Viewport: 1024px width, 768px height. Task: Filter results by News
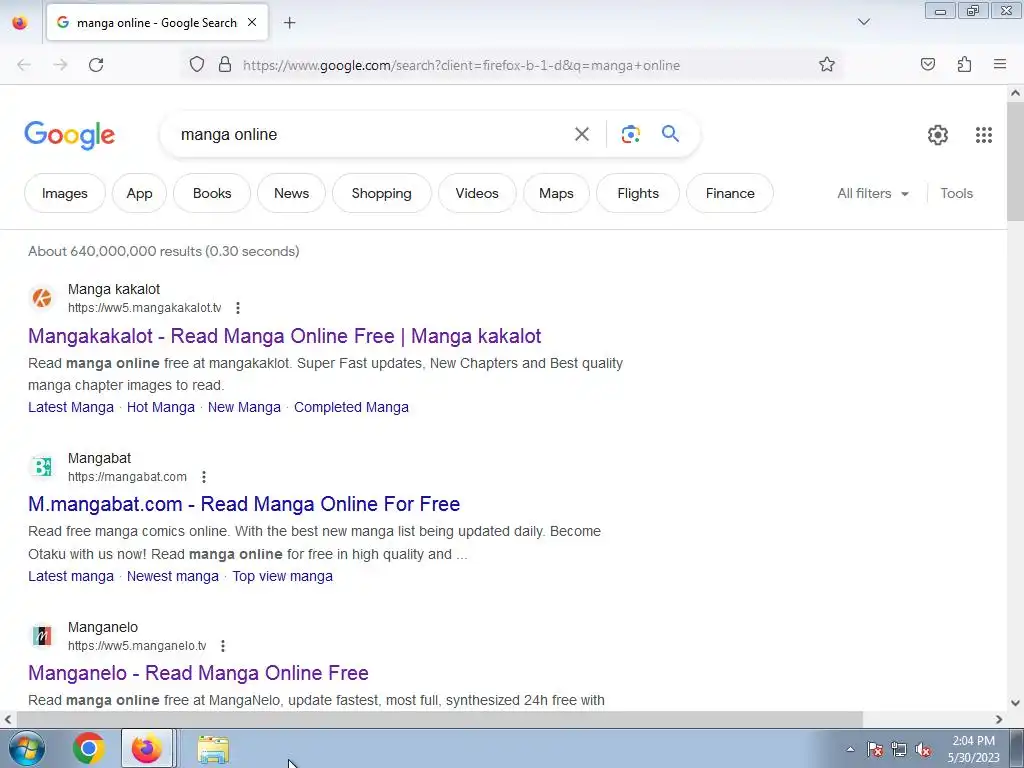pyautogui.click(x=291, y=193)
